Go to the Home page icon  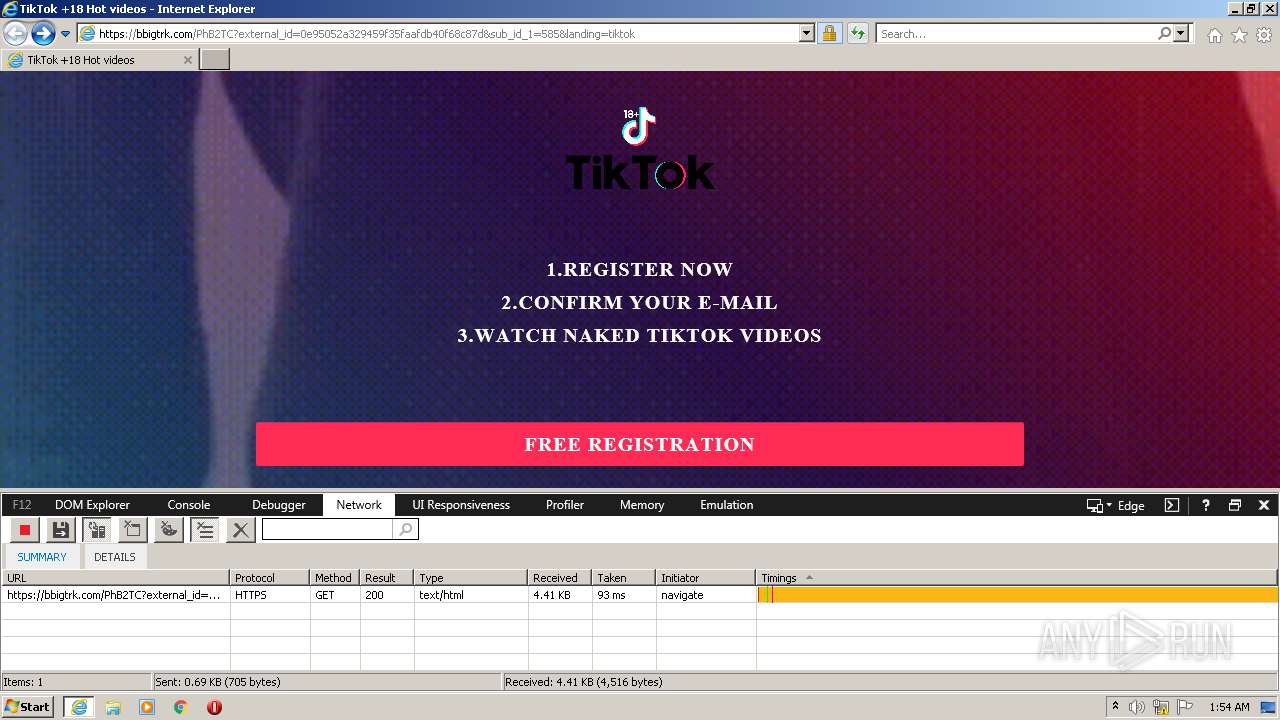point(1214,35)
